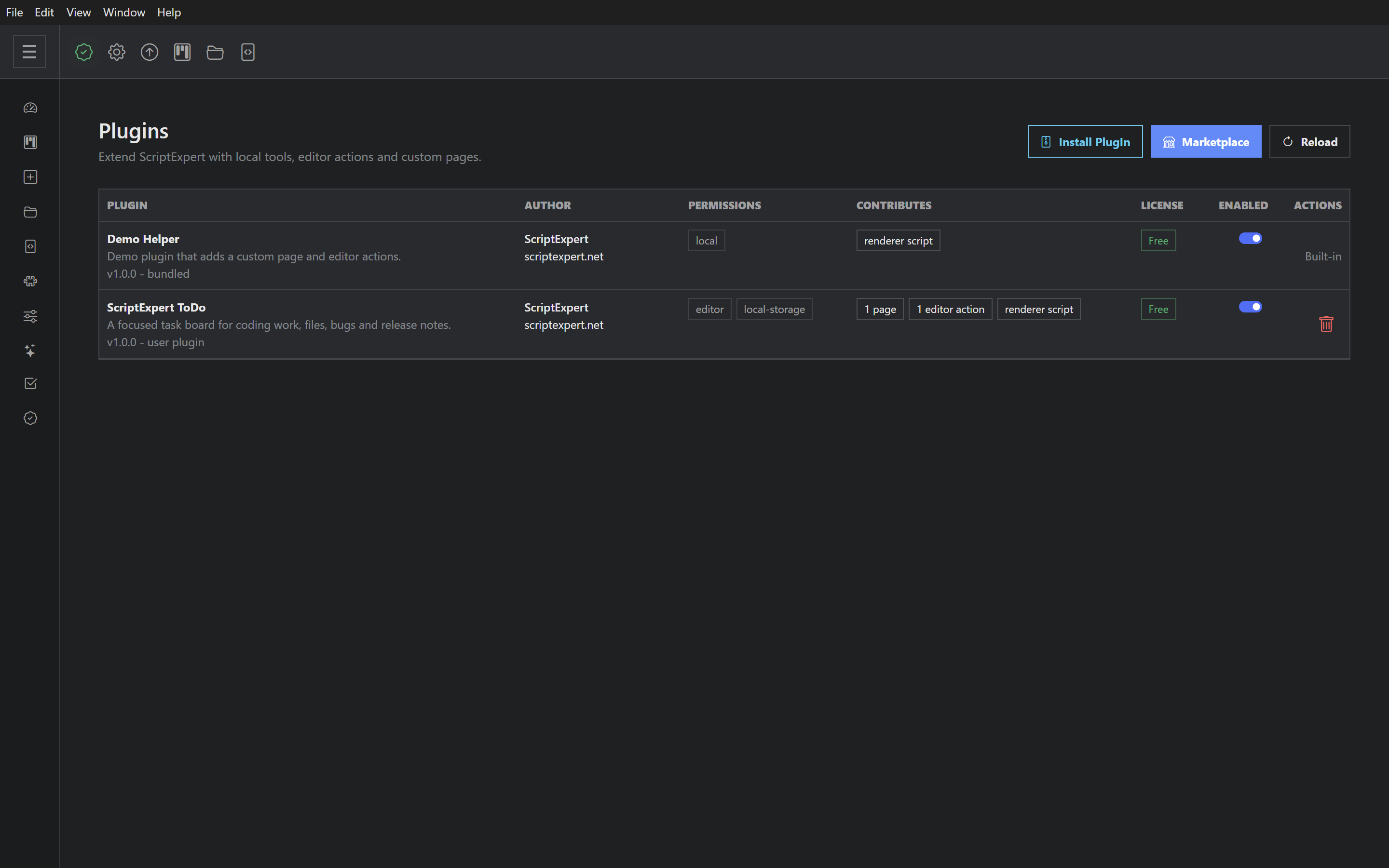Select the puzzle piece Plugins sidebar icon
1389x868 pixels.
(x=30, y=281)
